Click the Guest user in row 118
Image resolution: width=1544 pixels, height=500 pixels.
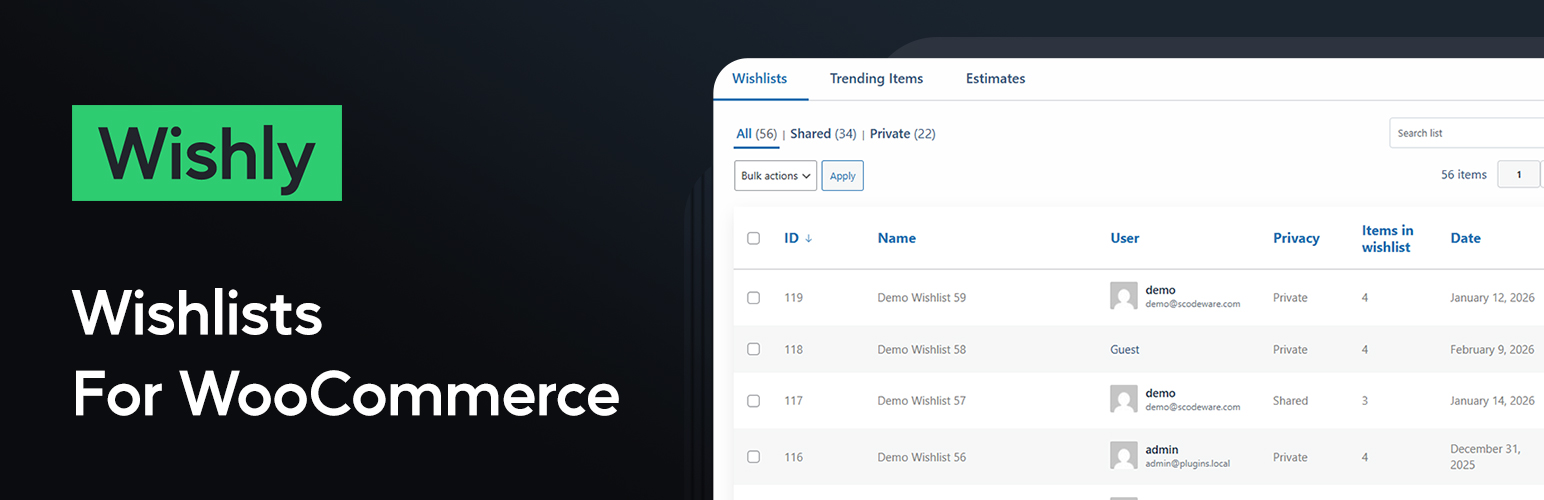pos(1125,350)
